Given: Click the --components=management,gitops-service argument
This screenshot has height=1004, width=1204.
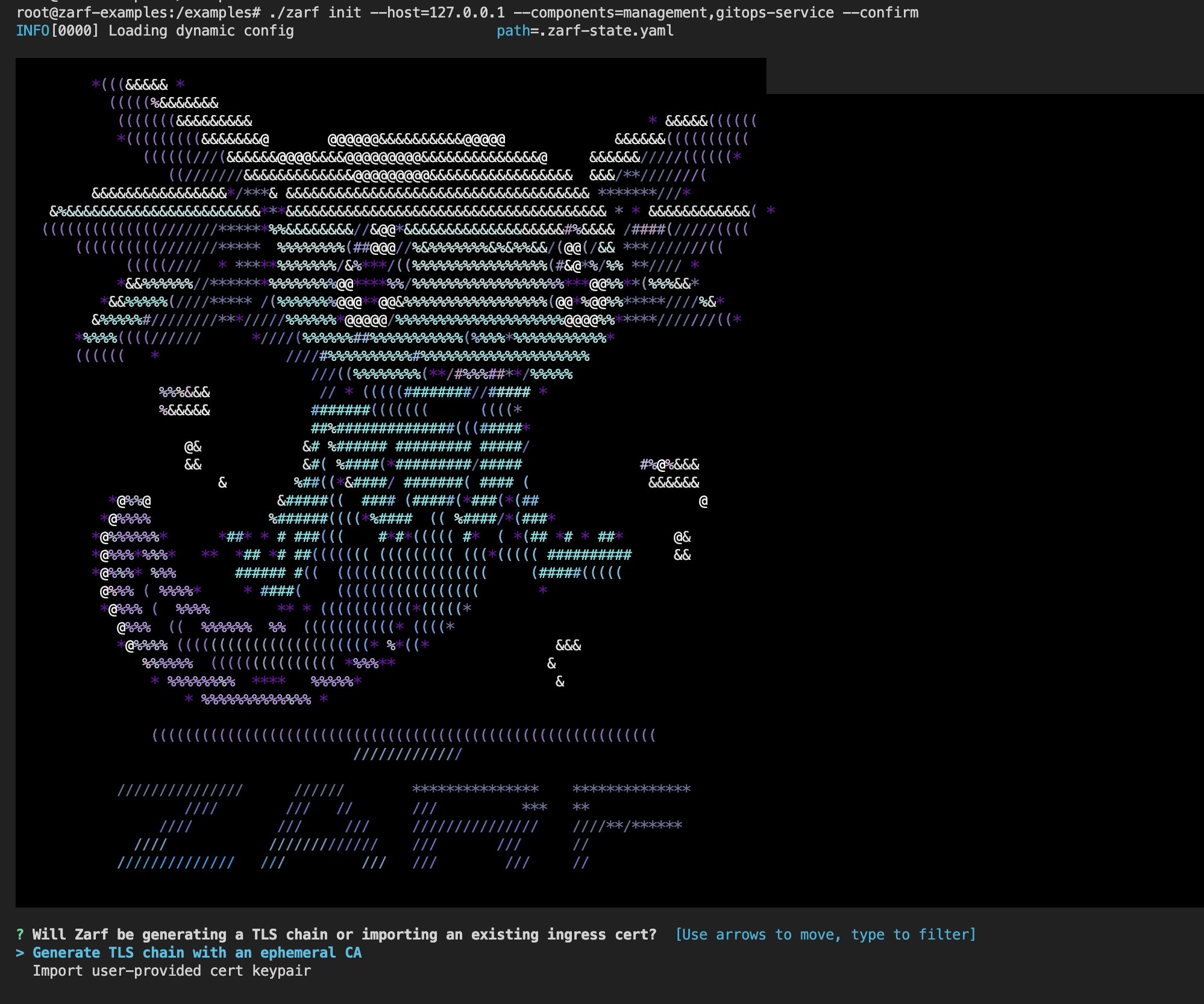Looking at the screenshot, I should coord(674,13).
